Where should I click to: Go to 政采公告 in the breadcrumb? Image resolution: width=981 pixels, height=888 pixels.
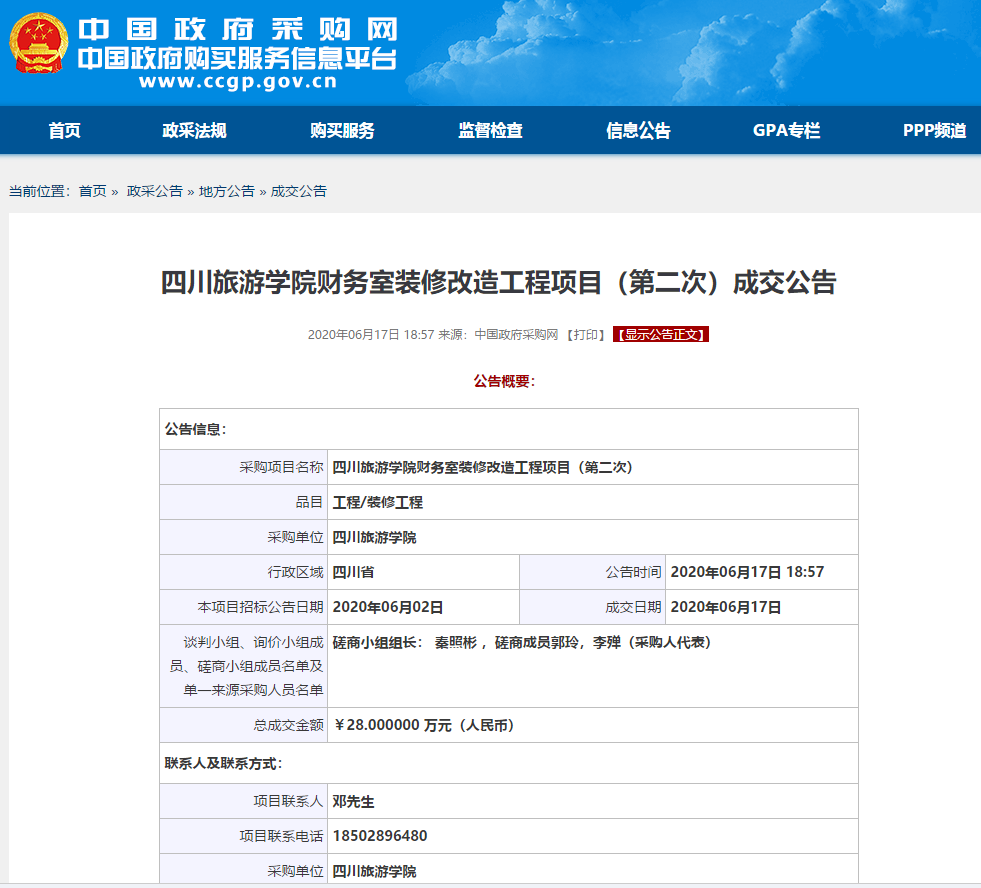click(155, 191)
